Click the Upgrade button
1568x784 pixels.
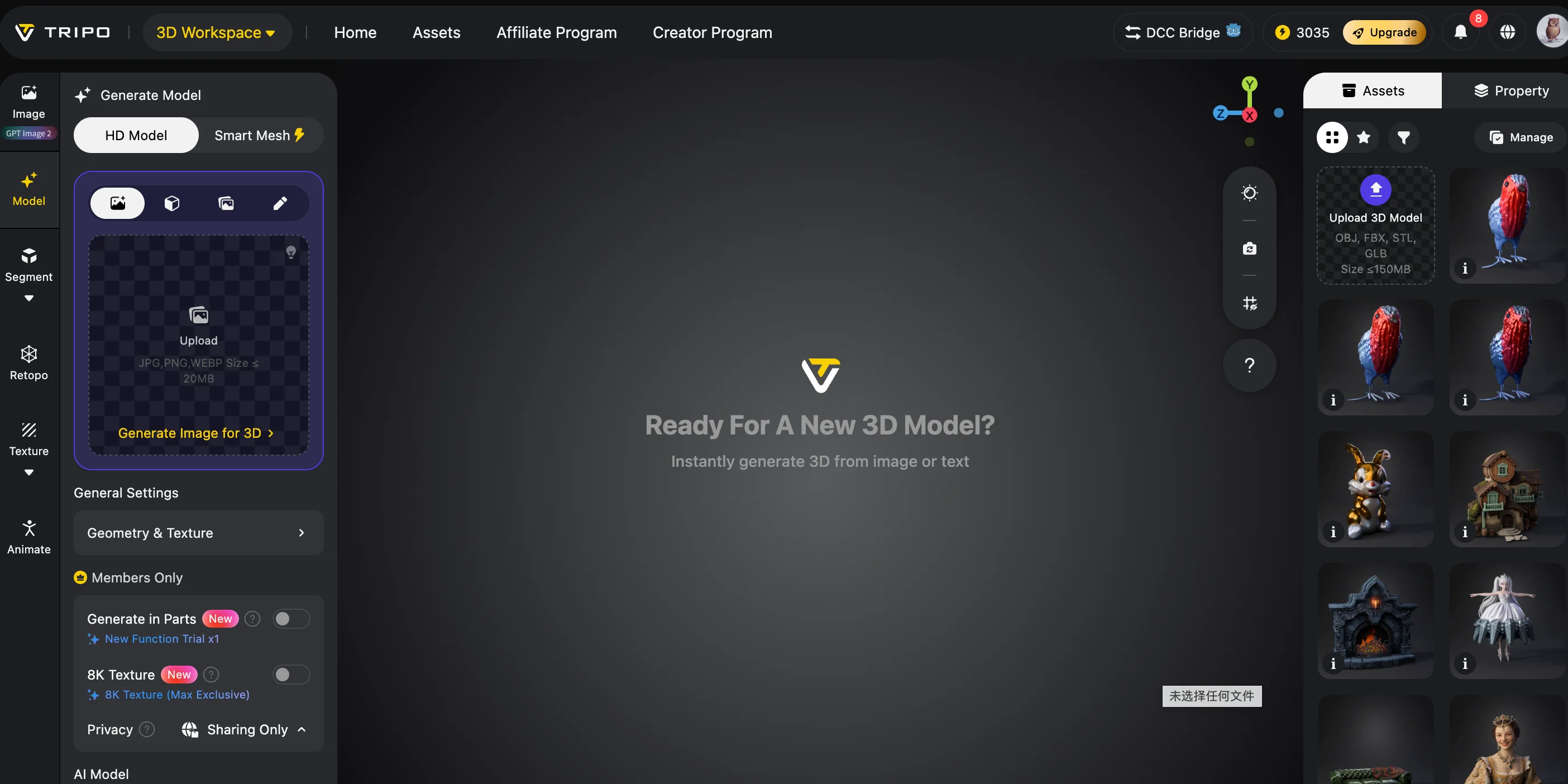pyautogui.click(x=1384, y=32)
